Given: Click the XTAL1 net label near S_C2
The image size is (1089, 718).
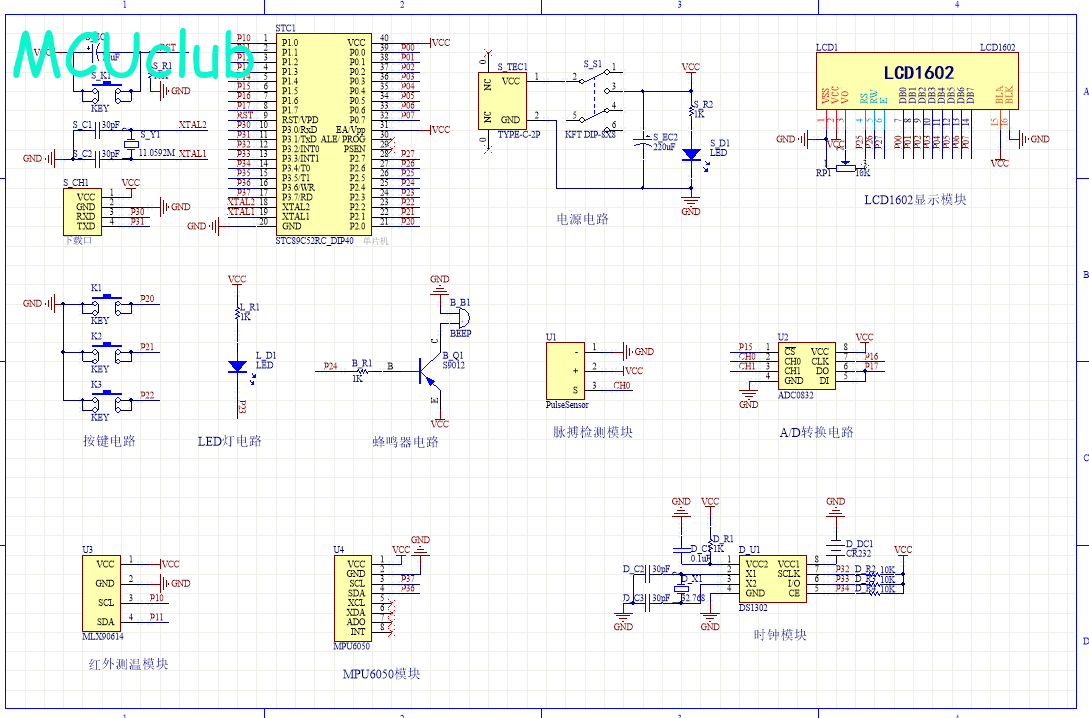Looking at the screenshot, I should pyautogui.click(x=192, y=153).
